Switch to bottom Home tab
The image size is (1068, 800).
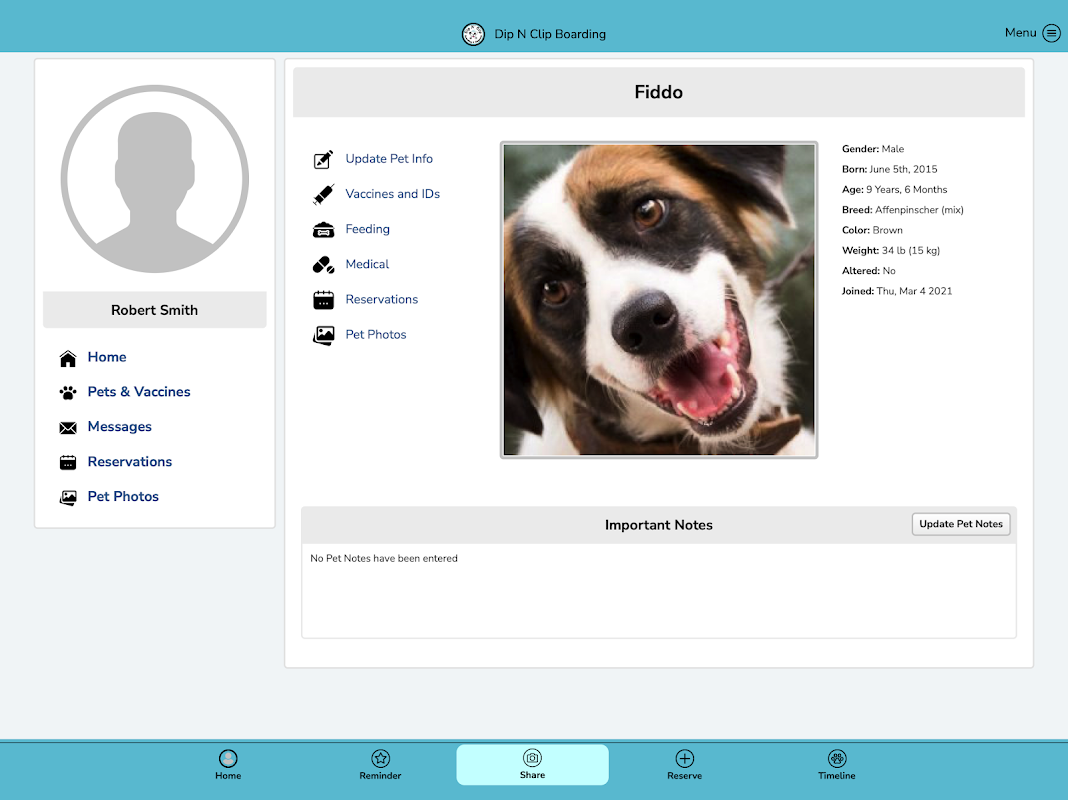point(228,765)
